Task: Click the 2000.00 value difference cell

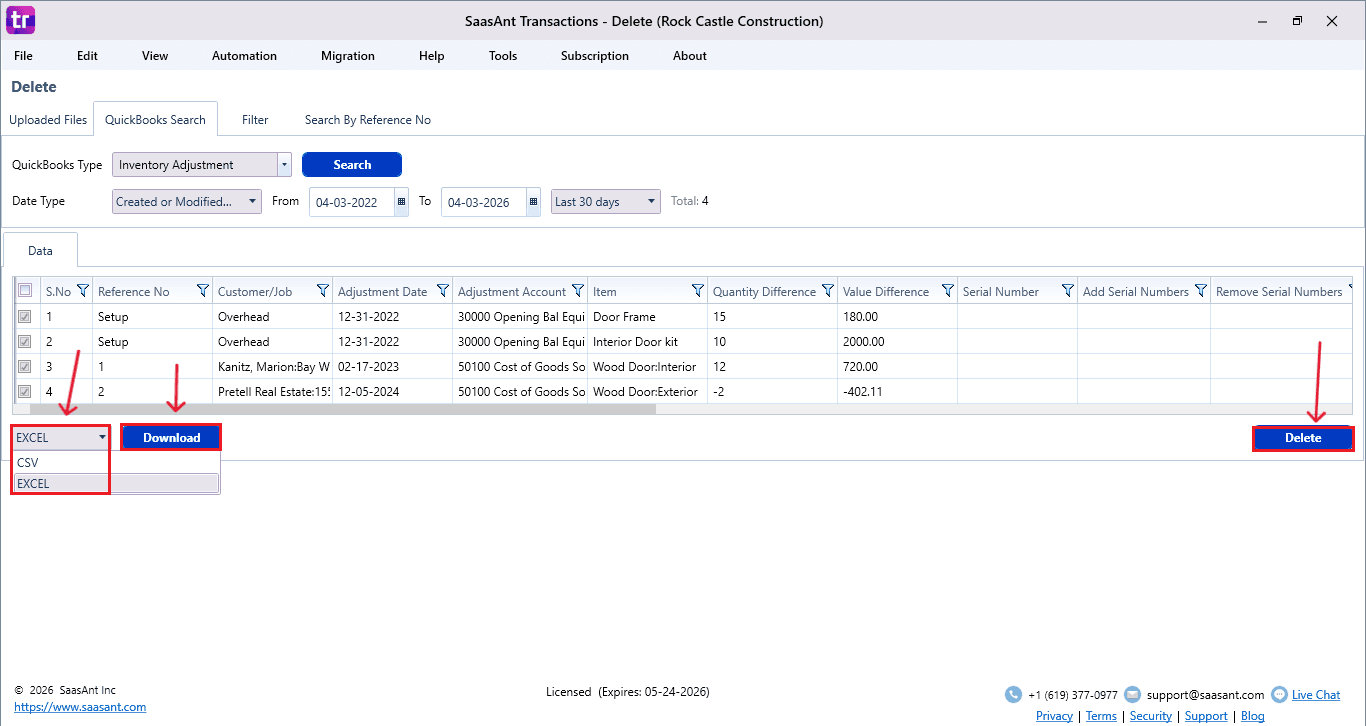Action: coord(897,342)
